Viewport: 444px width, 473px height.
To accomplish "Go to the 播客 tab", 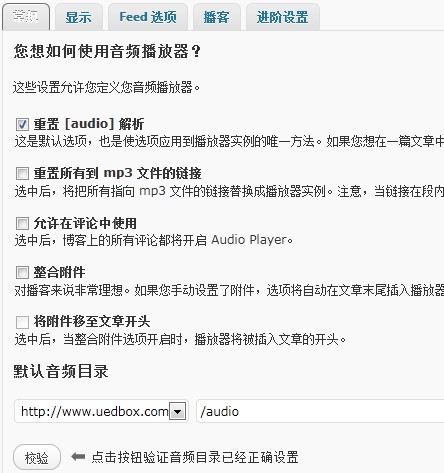I will [x=217, y=17].
